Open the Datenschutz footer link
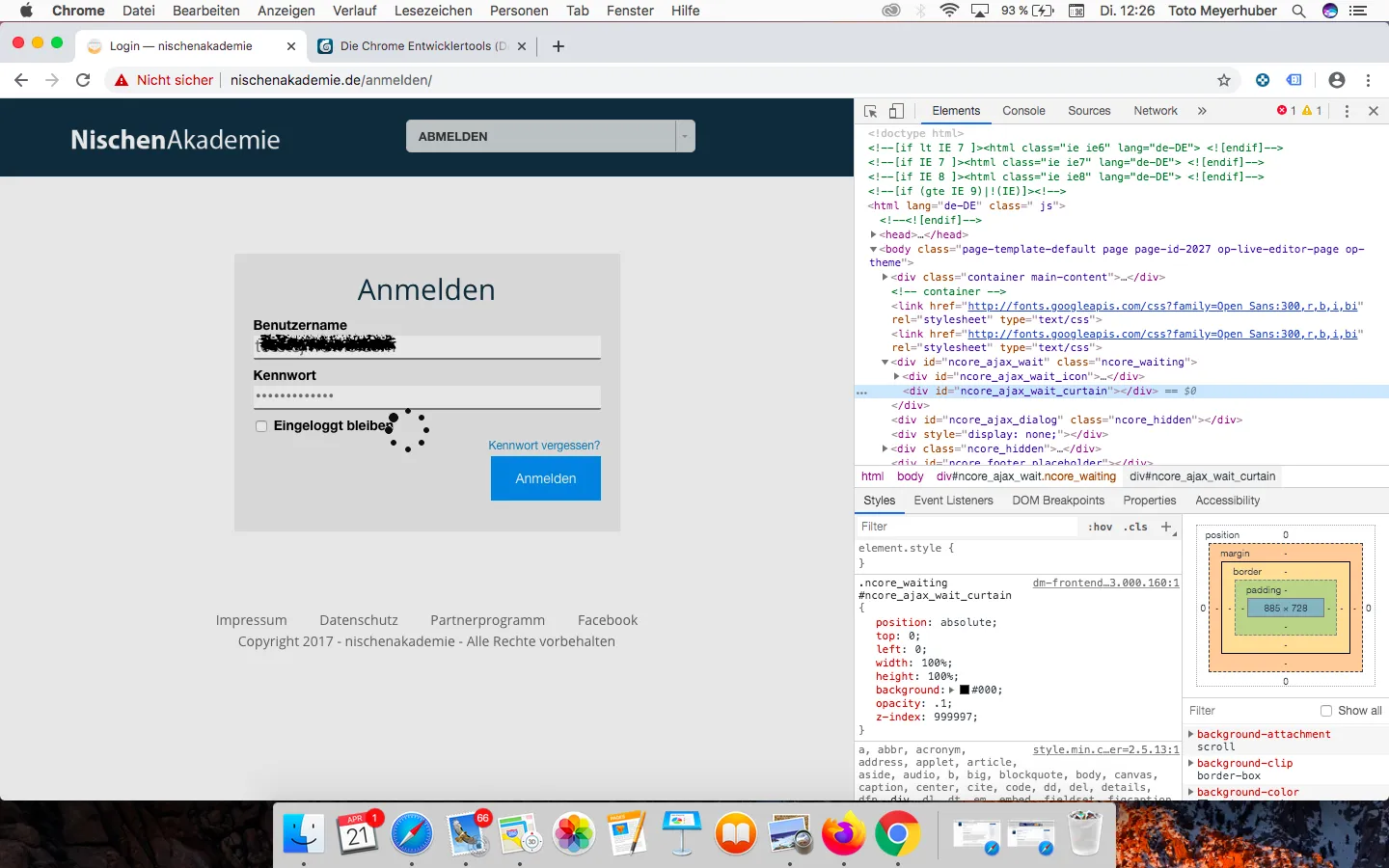Viewport: 1389px width, 868px height. click(x=359, y=620)
